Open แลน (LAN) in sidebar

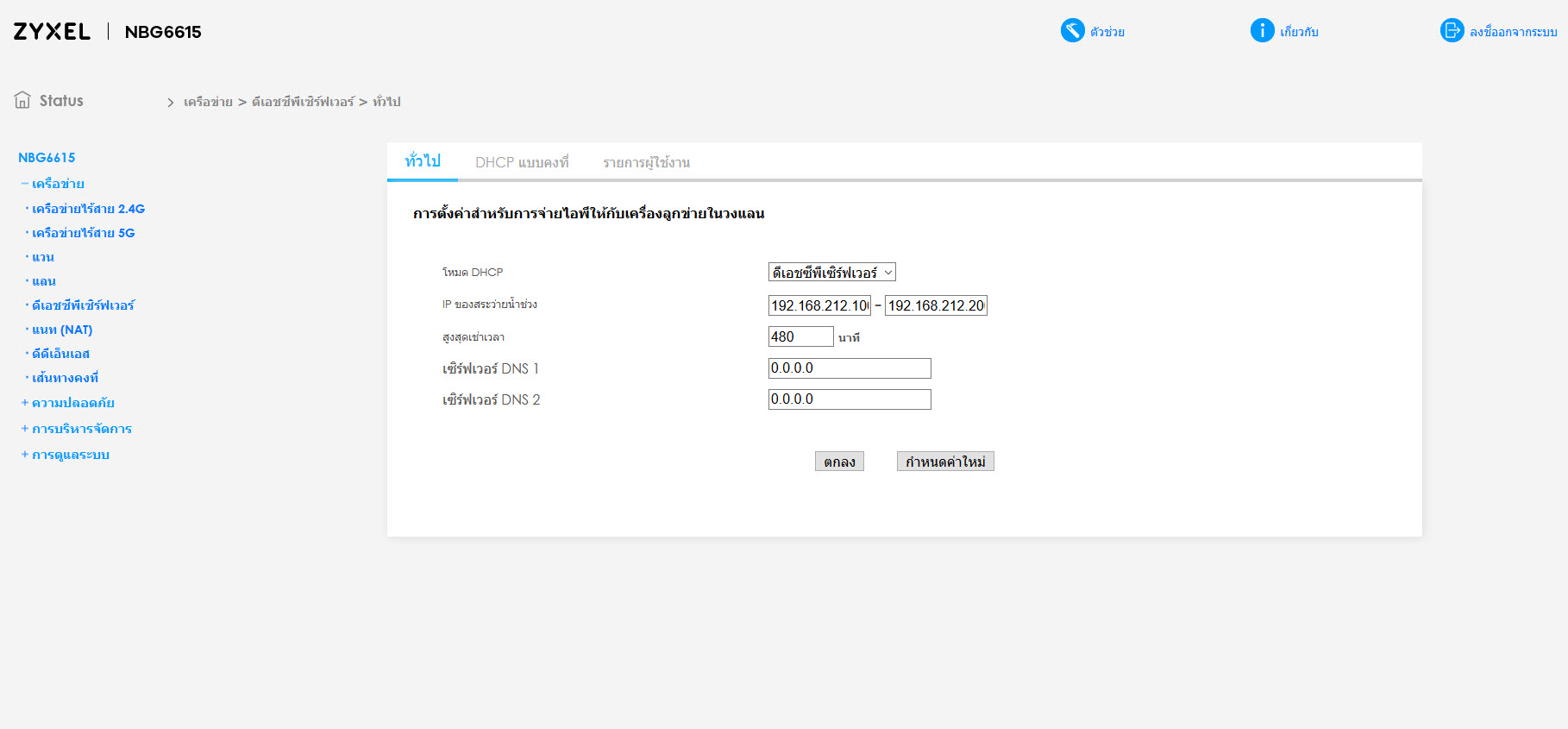click(44, 281)
